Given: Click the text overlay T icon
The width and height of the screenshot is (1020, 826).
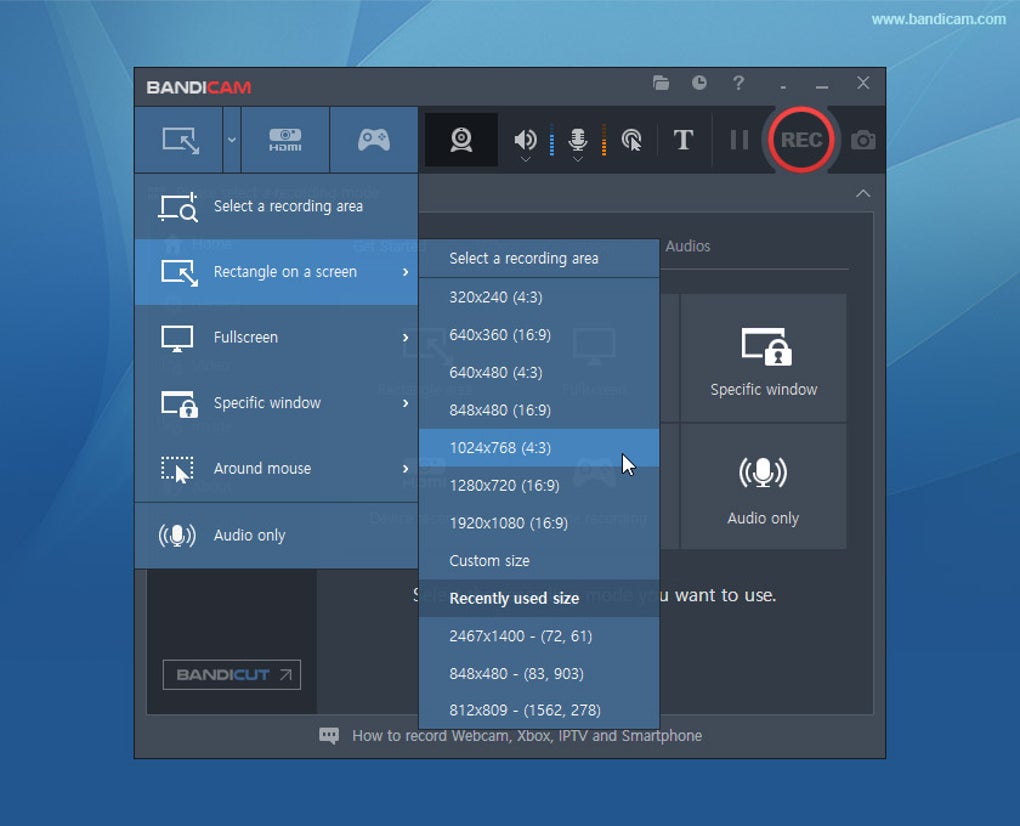Looking at the screenshot, I should [683, 140].
